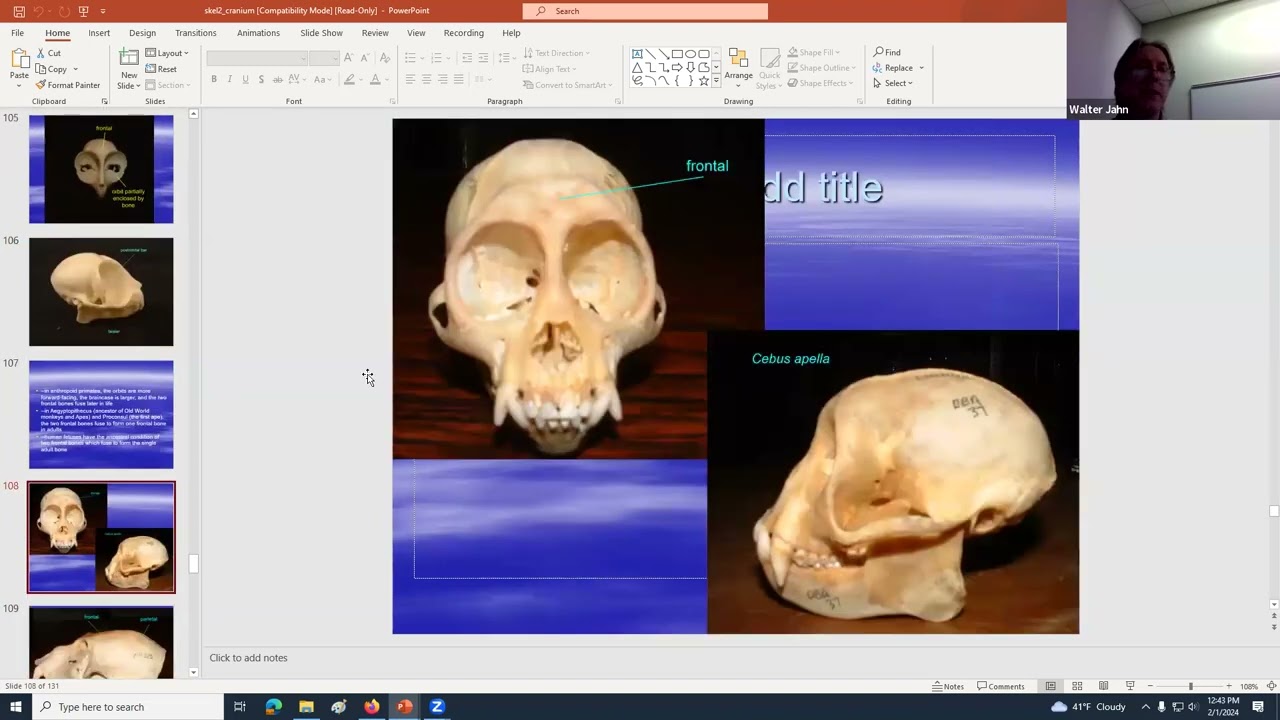Toggle Comments pane in status bar
This screenshot has width=1280, height=720.
(x=1001, y=686)
